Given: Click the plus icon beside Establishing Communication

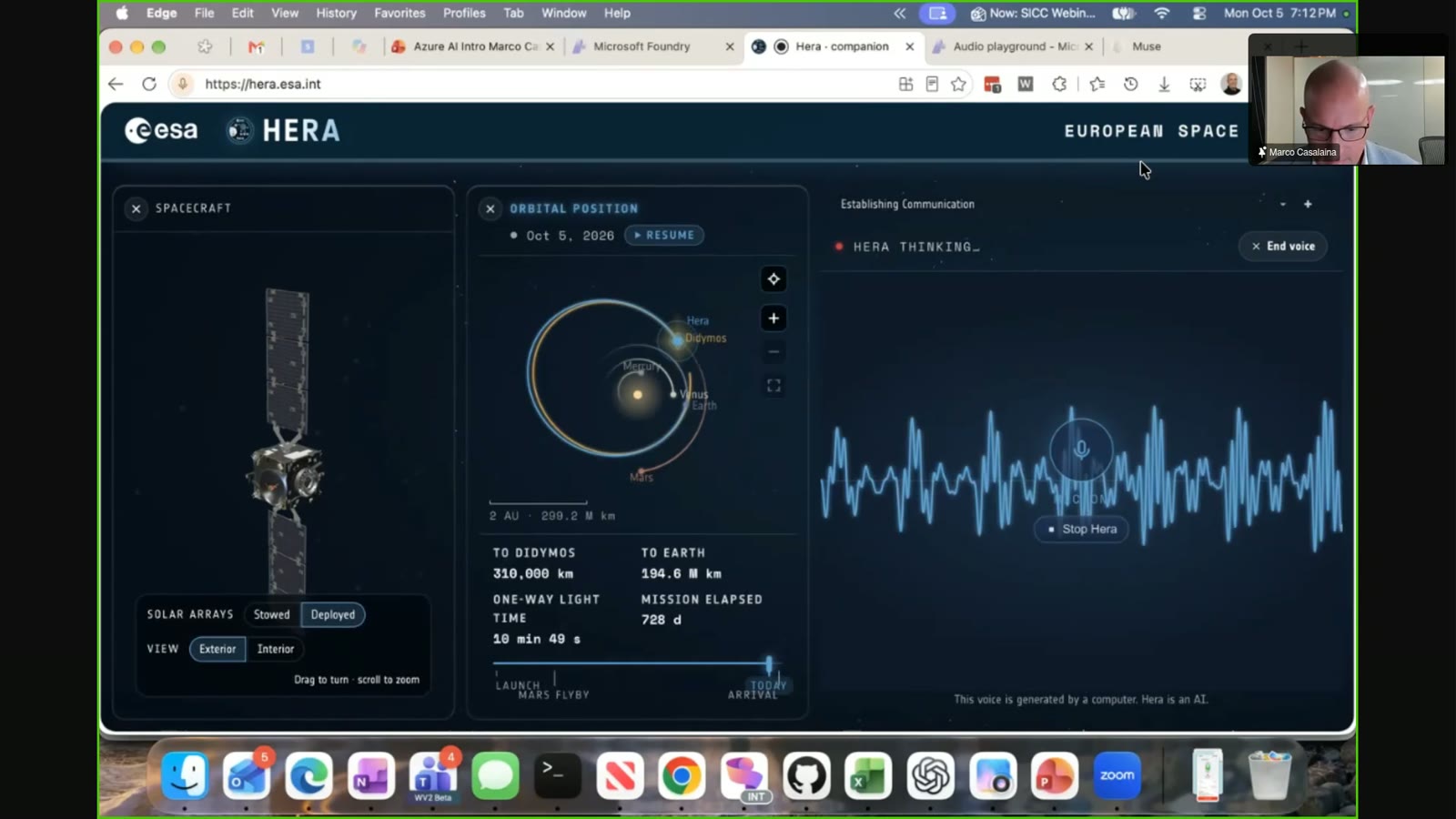Looking at the screenshot, I should pyautogui.click(x=1308, y=204).
